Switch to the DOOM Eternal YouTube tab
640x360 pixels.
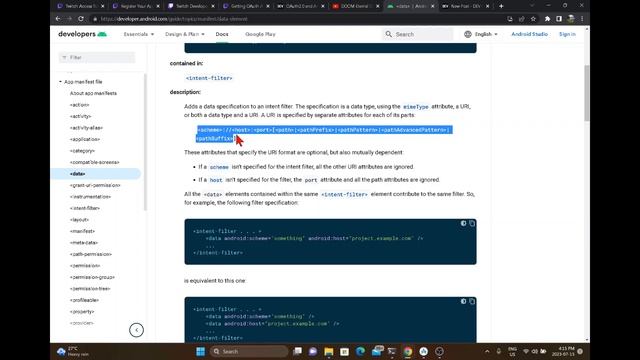(x=356, y=6)
